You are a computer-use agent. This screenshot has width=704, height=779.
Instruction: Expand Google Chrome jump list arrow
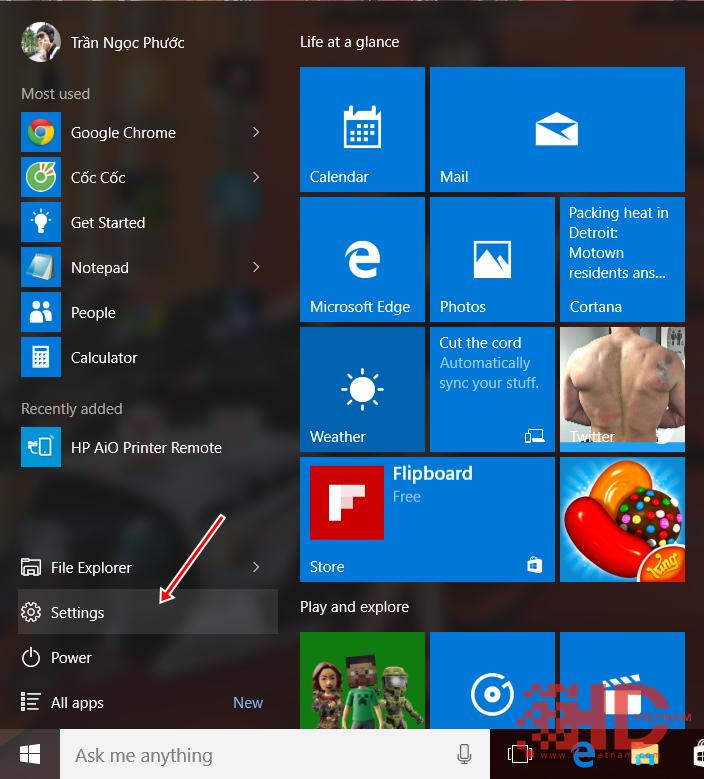[256, 132]
